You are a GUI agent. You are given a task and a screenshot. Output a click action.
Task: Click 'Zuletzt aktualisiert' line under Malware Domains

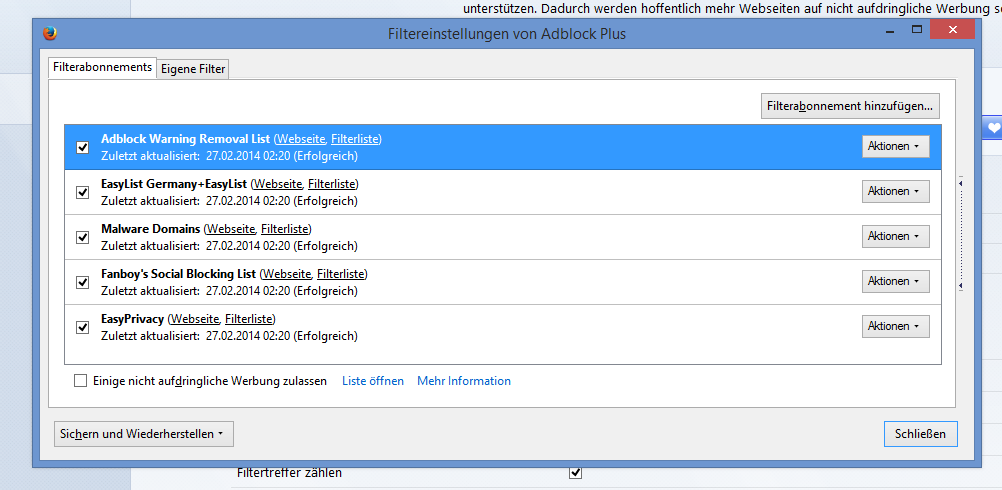[229, 246]
